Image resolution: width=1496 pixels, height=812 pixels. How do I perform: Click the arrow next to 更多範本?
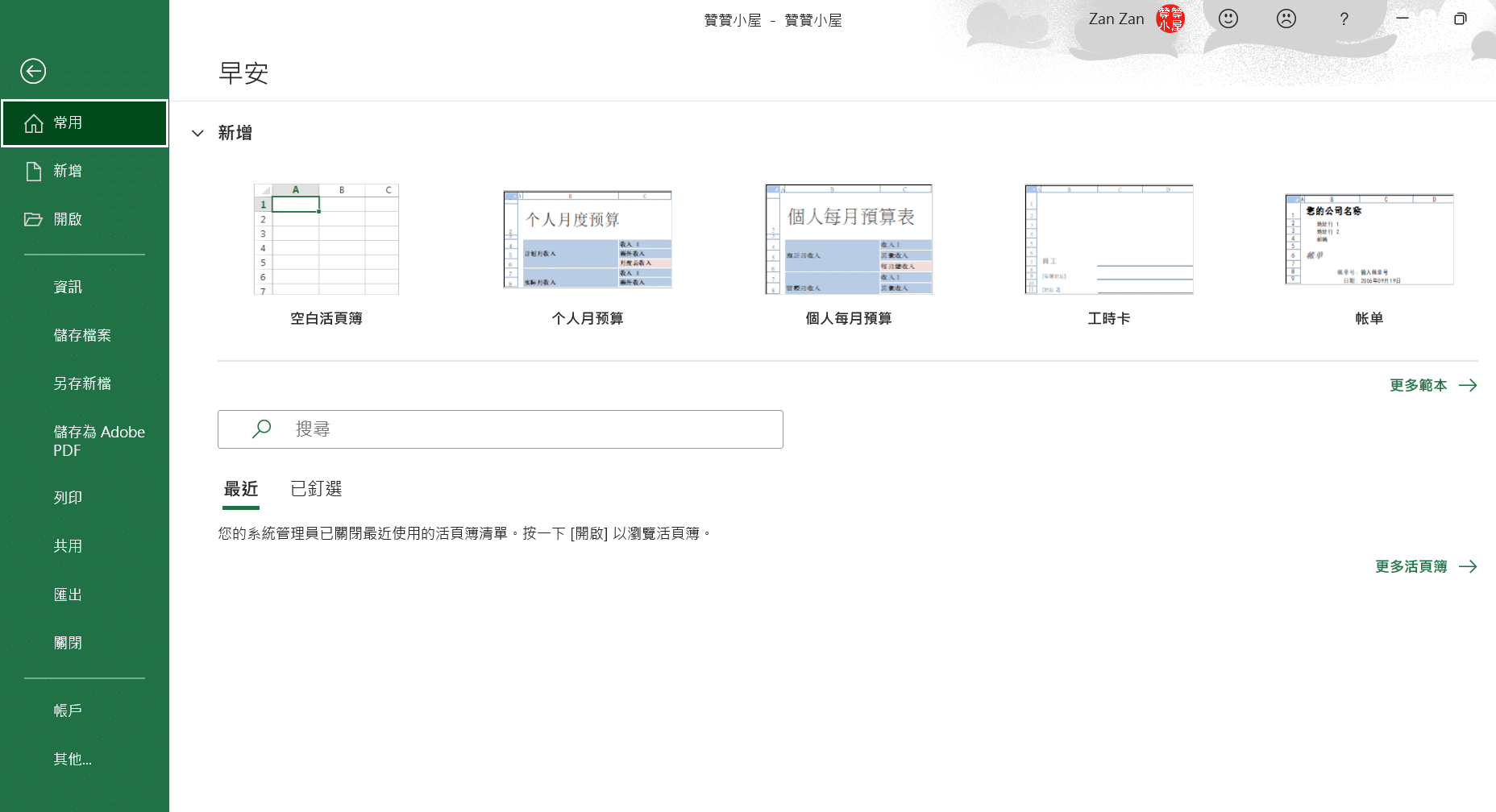1468,385
